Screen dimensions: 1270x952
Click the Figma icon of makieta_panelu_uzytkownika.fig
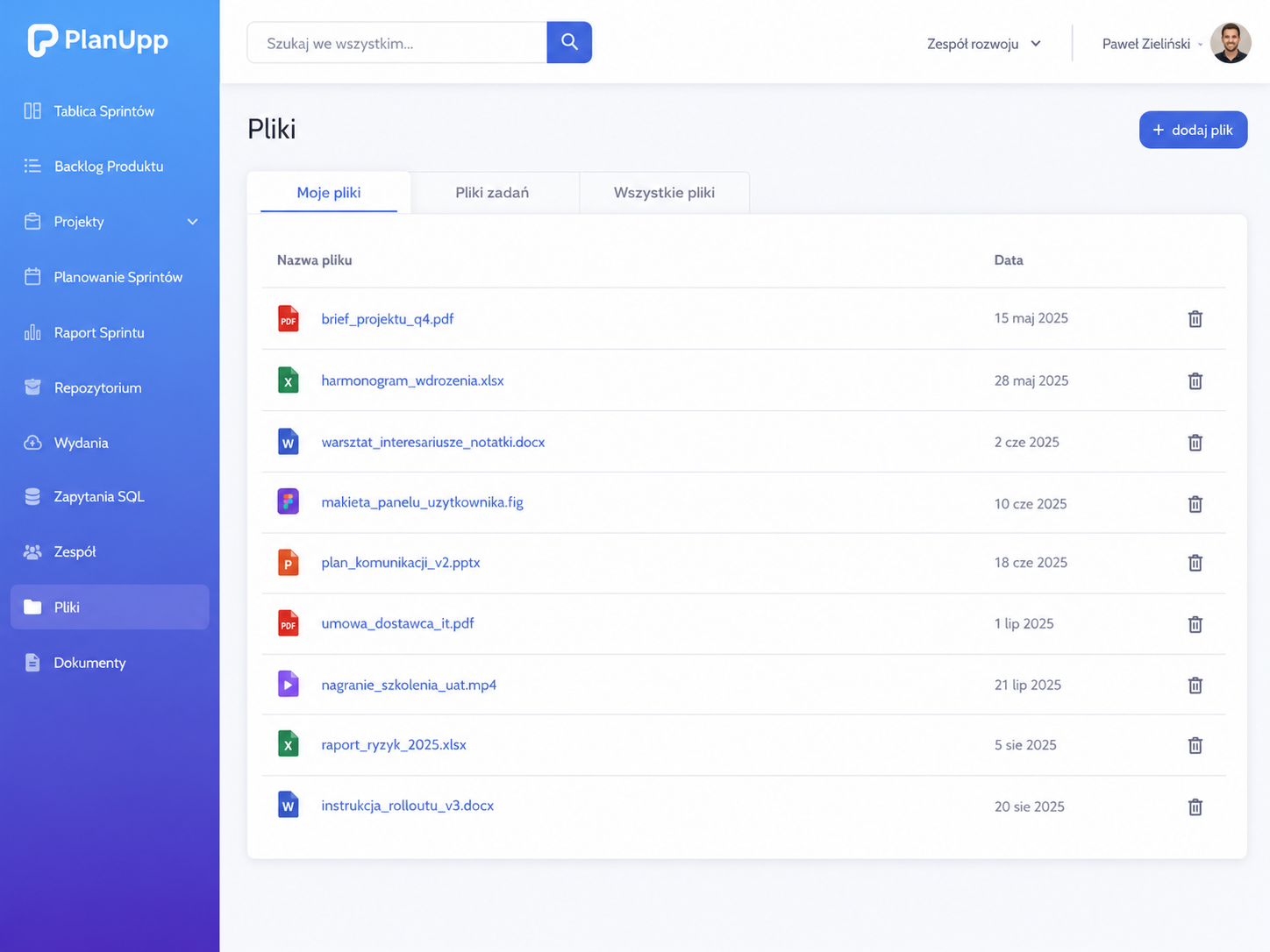[x=288, y=501]
